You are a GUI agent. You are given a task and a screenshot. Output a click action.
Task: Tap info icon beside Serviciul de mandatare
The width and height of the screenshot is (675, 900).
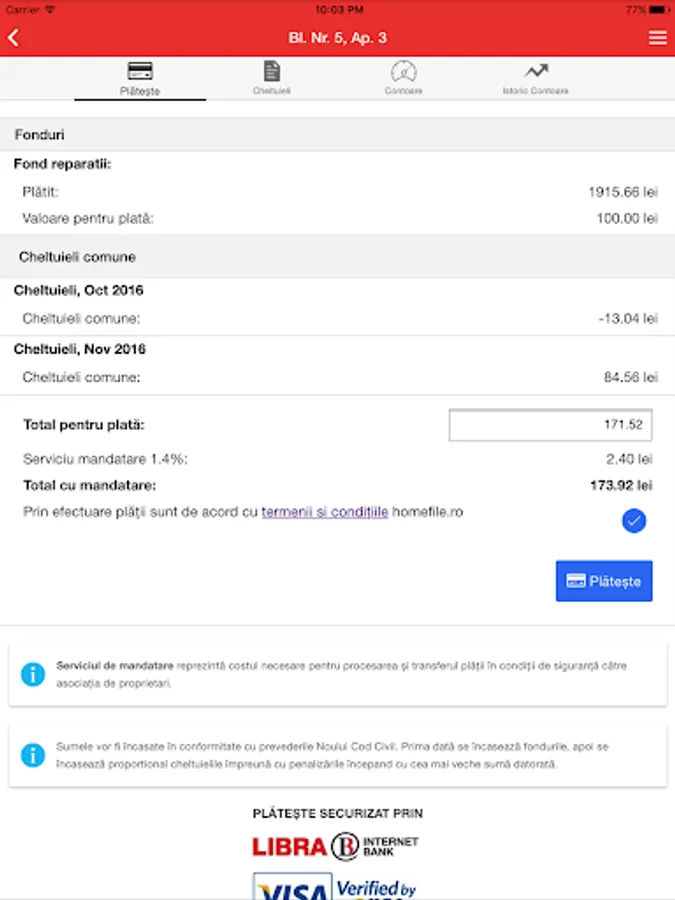33,675
